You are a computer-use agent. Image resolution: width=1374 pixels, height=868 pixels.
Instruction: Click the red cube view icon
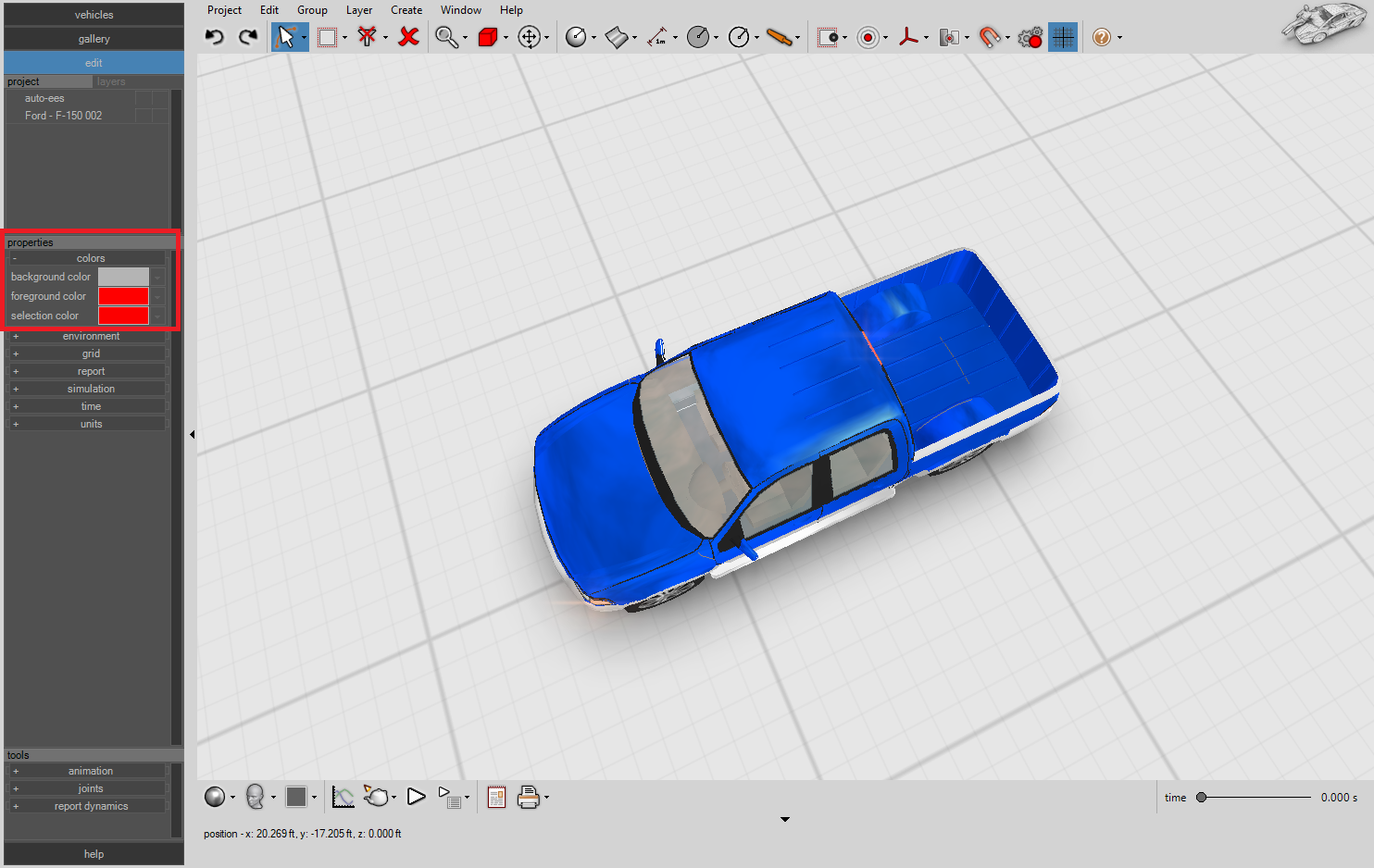coord(488,37)
